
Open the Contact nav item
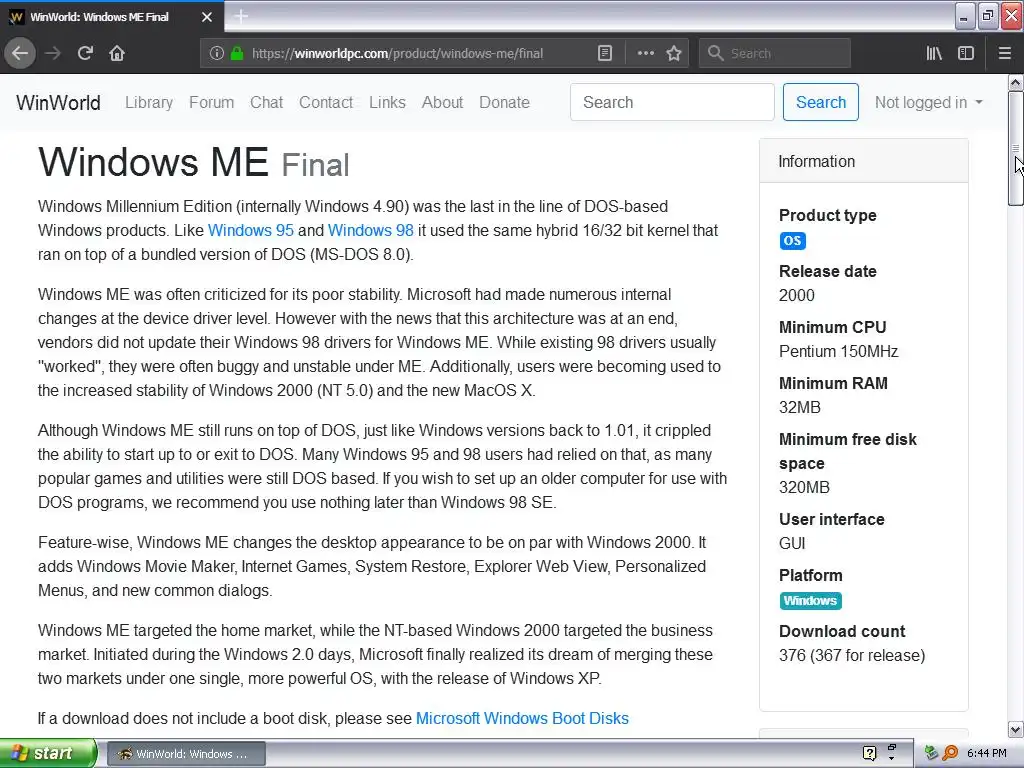click(x=326, y=103)
